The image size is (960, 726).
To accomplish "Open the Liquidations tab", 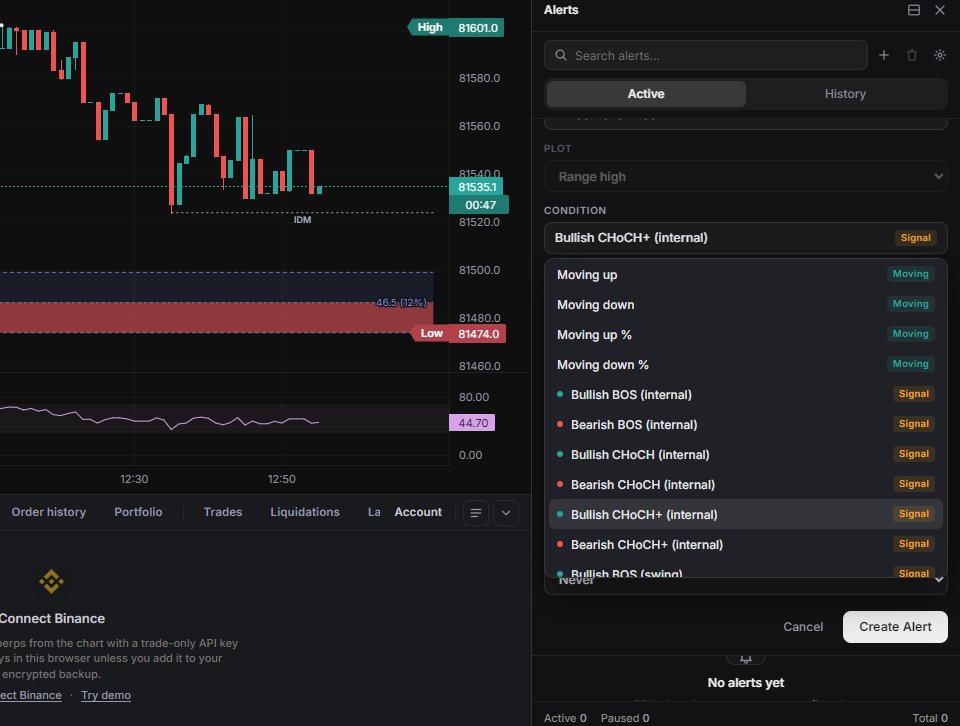I will pos(305,512).
